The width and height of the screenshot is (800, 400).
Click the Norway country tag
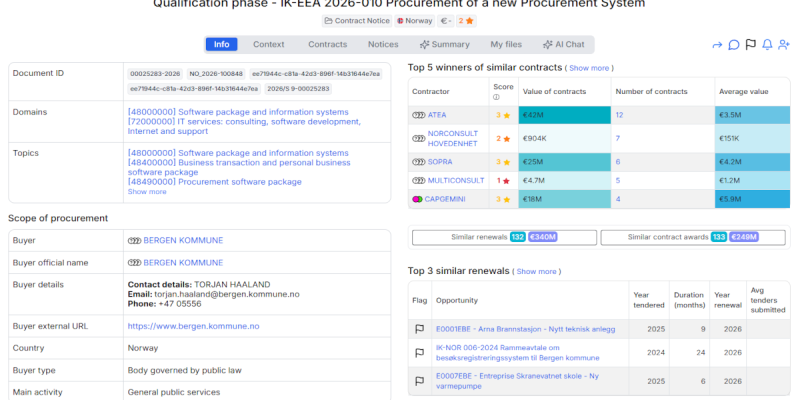pos(415,21)
